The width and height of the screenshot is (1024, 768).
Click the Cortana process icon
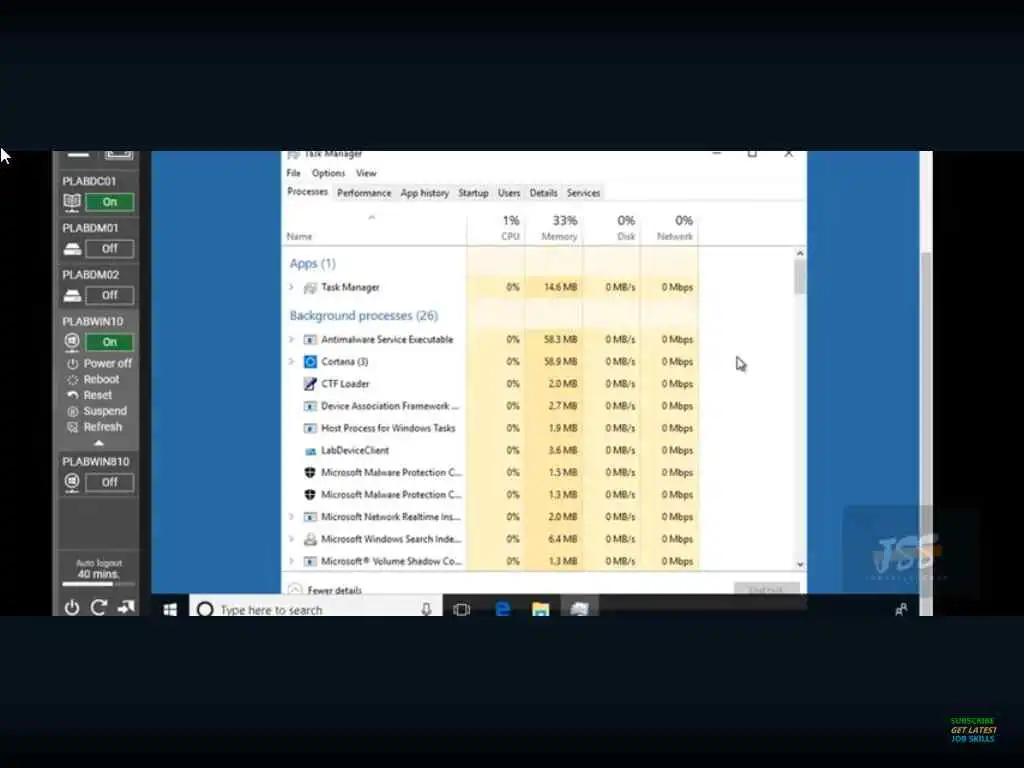pos(310,362)
